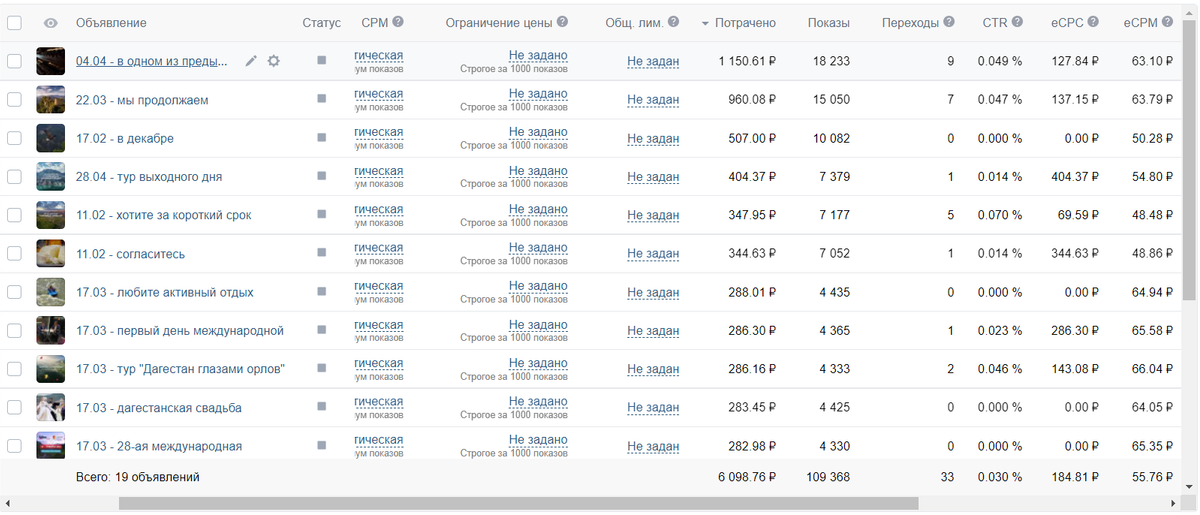This screenshot has height=515, width=1200.
Task: Open help icon beside eCPC header
Action: pyautogui.click(x=1093, y=22)
